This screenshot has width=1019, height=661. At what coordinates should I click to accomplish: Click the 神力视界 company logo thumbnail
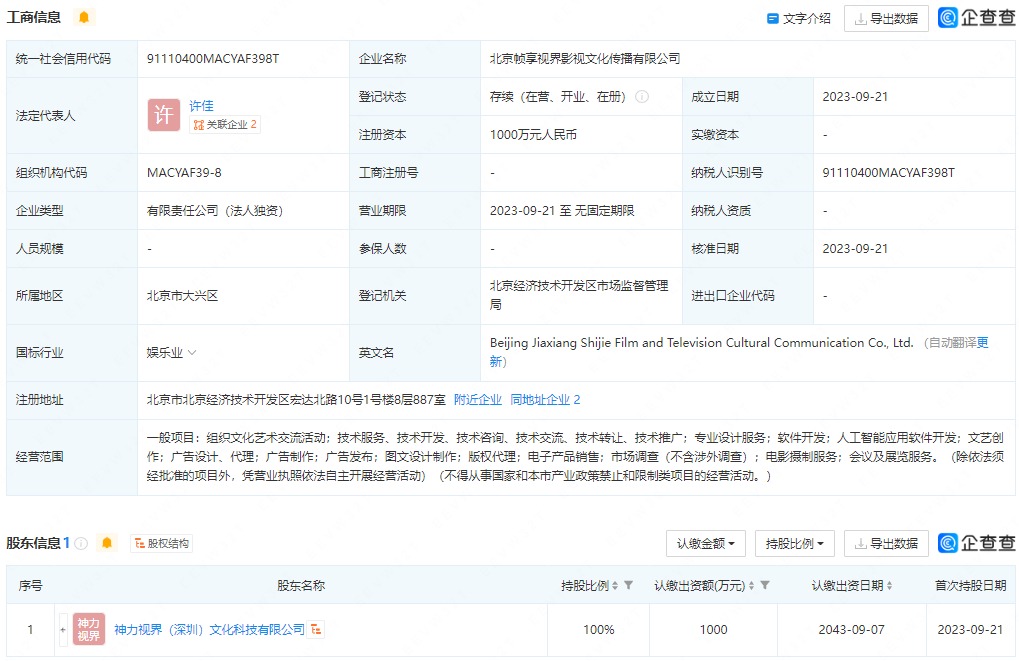coord(88,629)
